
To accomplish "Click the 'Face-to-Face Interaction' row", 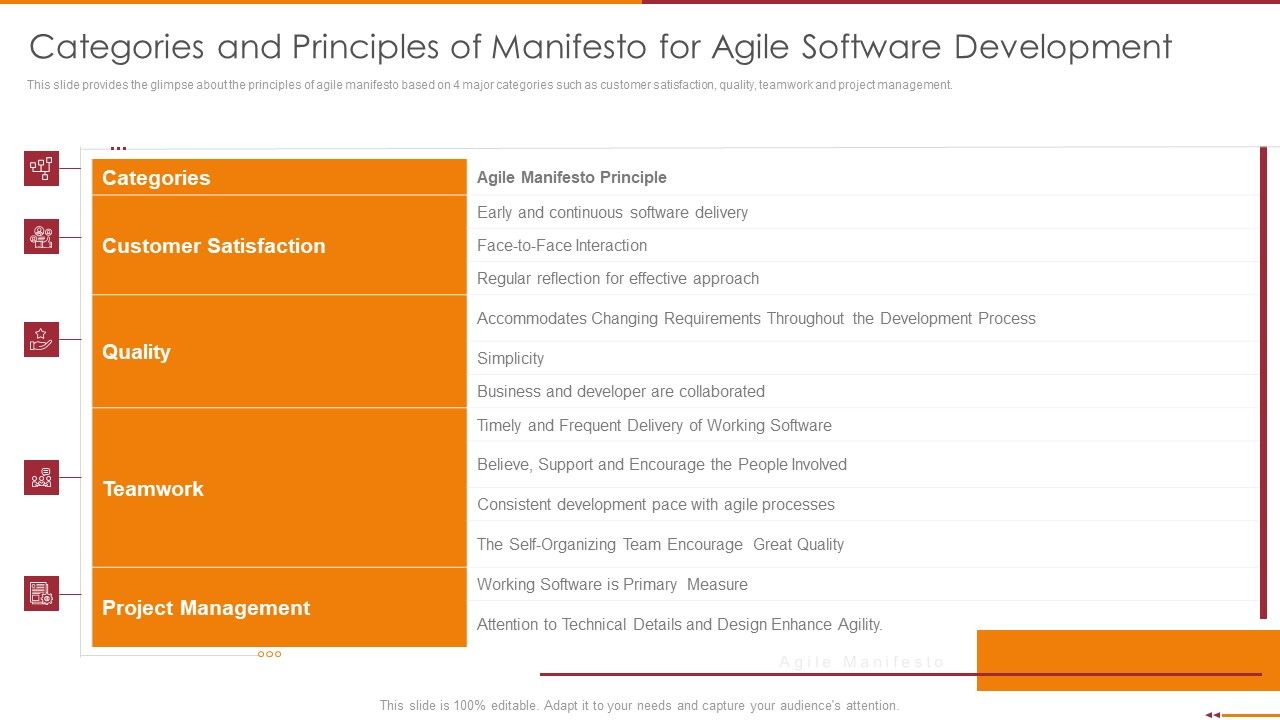I will [863, 245].
